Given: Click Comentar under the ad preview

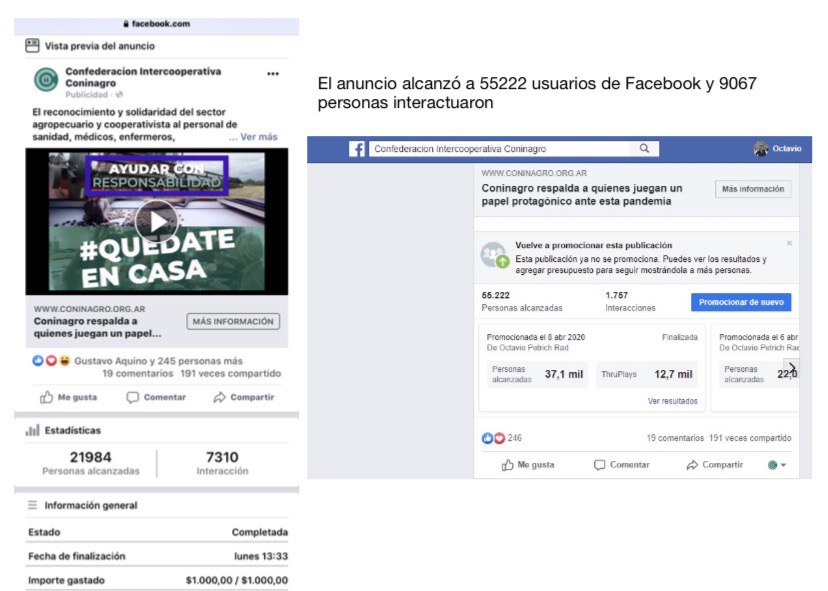Looking at the screenshot, I should (156, 397).
